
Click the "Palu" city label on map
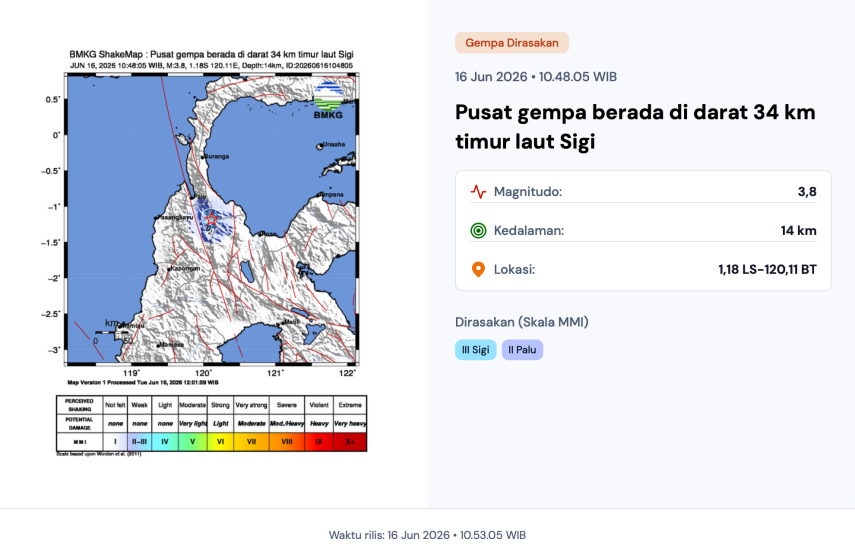[x=200, y=196]
